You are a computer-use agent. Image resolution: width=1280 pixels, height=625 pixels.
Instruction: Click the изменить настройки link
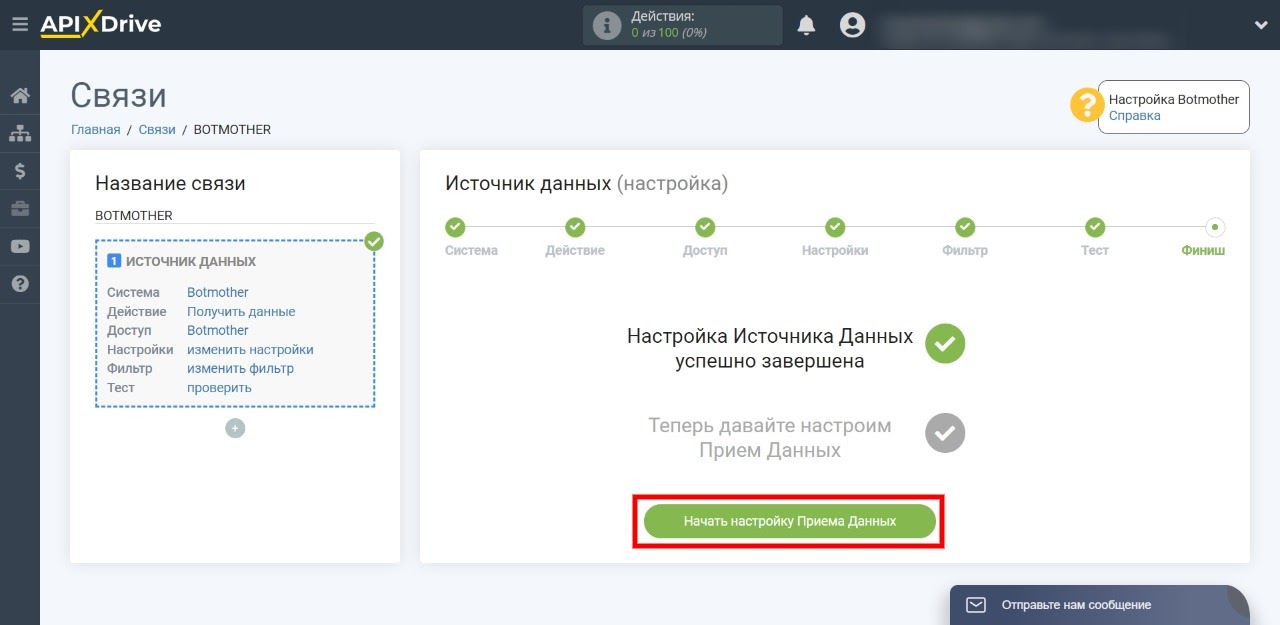250,350
